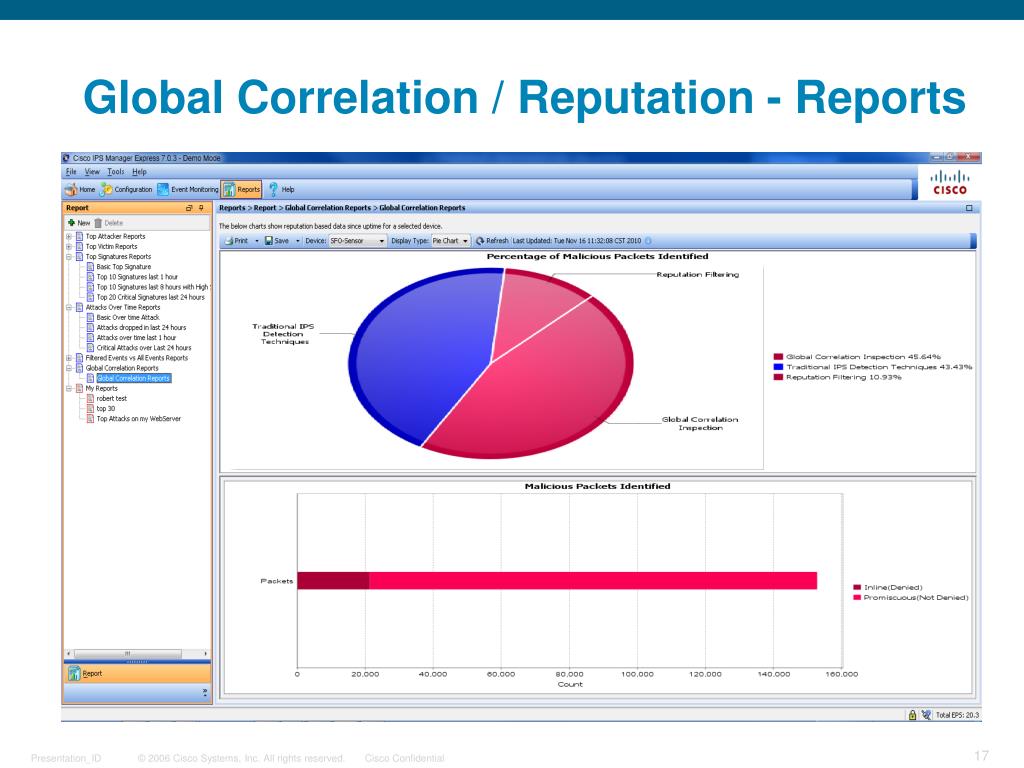This screenshot has width=1024, height=768.
Task: Save the report using the Save button
Action: [x=277, y=241]
